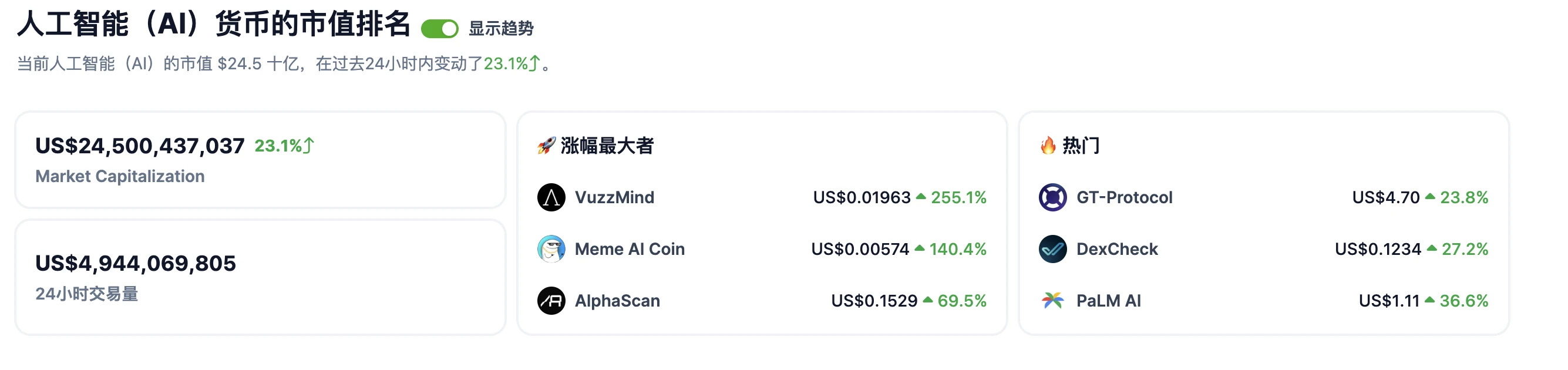The height and width of the screenshot is (370, 1568).
Task: Click the VuzzMind coin logo
Action: point(551,197)
